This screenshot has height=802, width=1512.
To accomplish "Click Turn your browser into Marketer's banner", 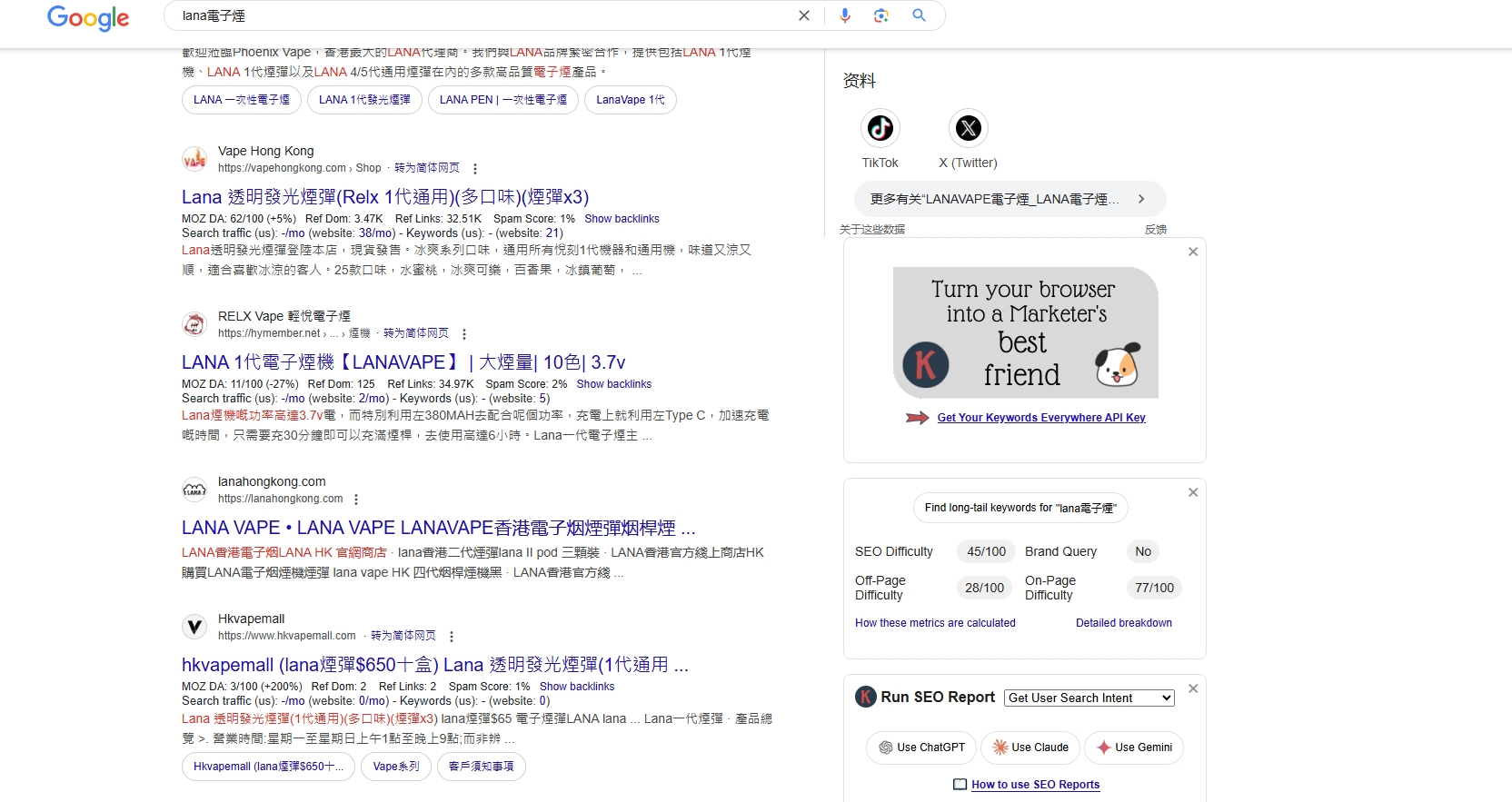I will pyautogui.click(x=1026, y=332).
